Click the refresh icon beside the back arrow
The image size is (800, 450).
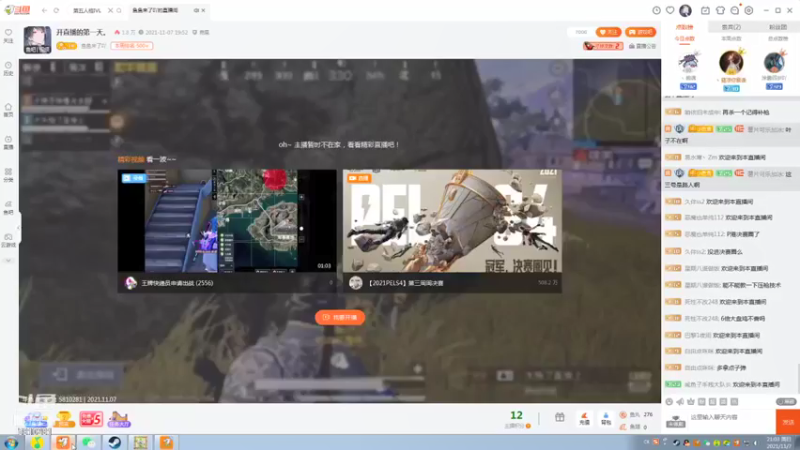(x=56, y=10)
